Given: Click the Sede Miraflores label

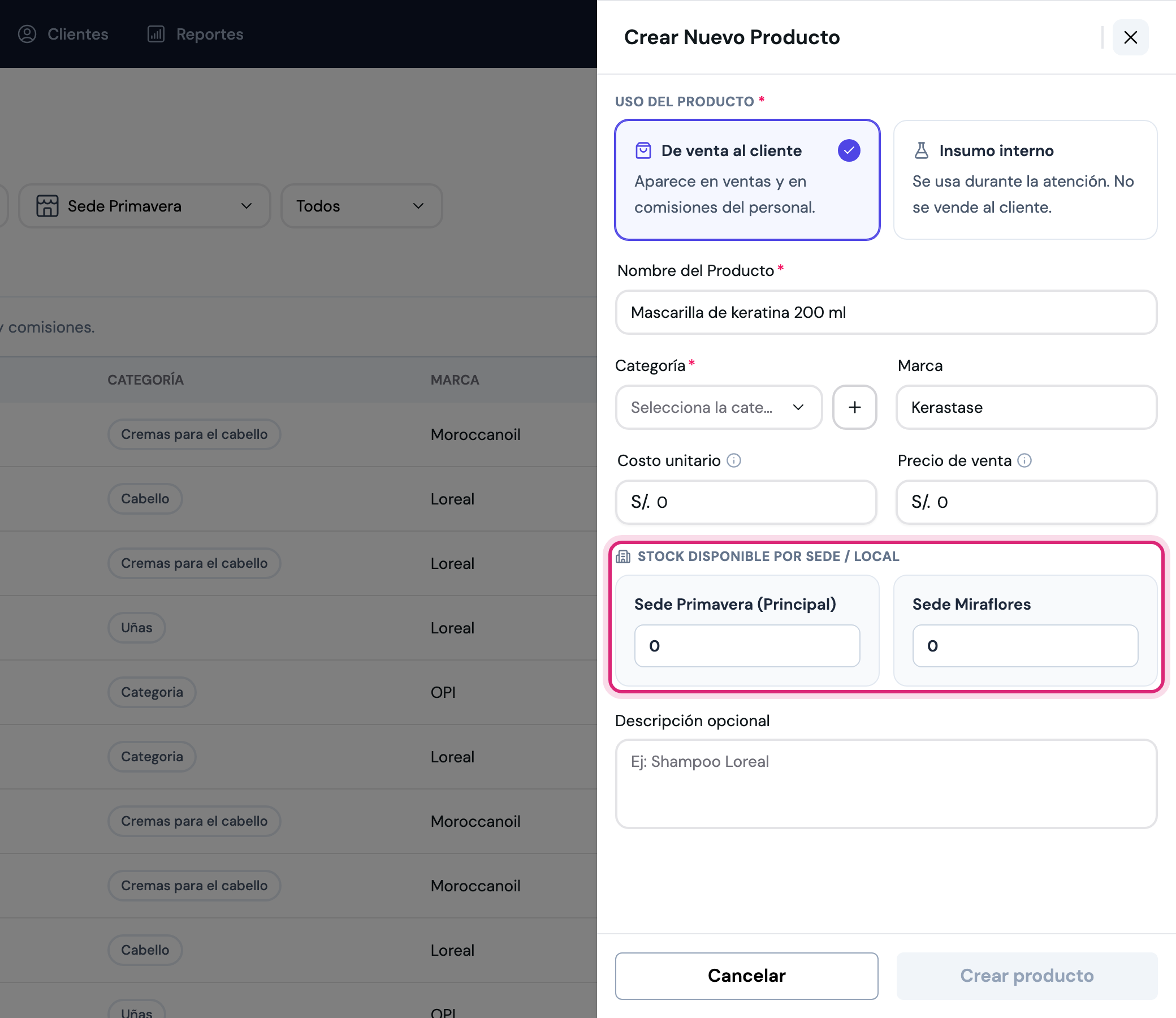Looking at the screenshot, I should pyautogui.click(x=971, y=604).
